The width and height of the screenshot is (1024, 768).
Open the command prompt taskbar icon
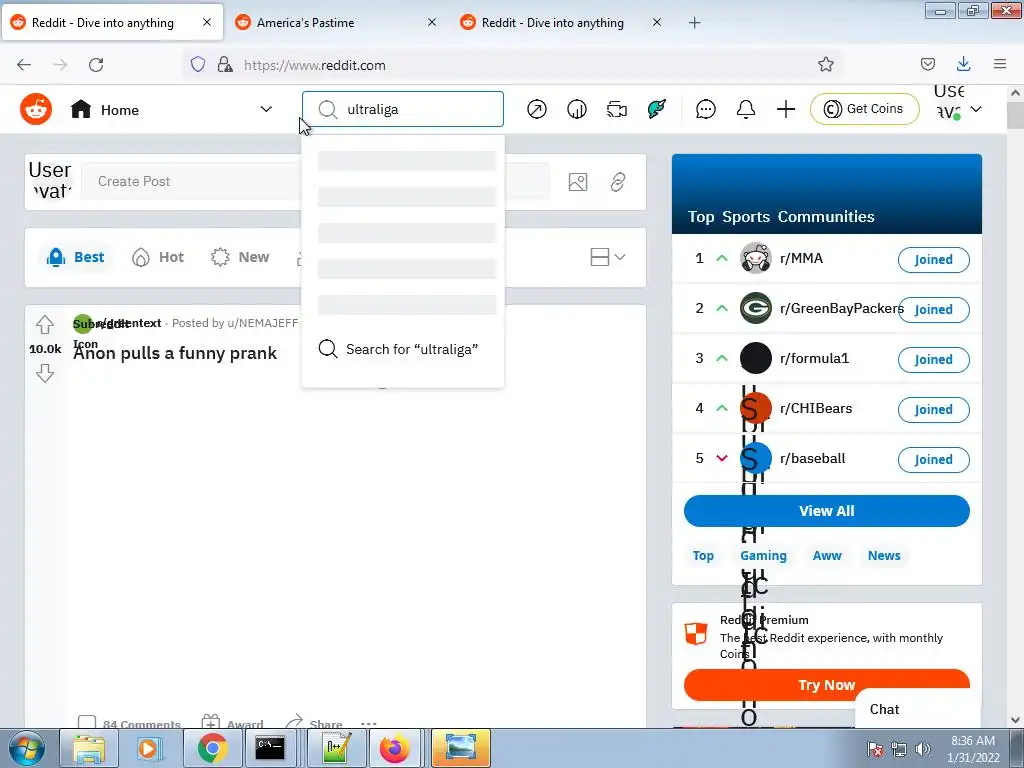pyautogui.click(x=270, y=748)
